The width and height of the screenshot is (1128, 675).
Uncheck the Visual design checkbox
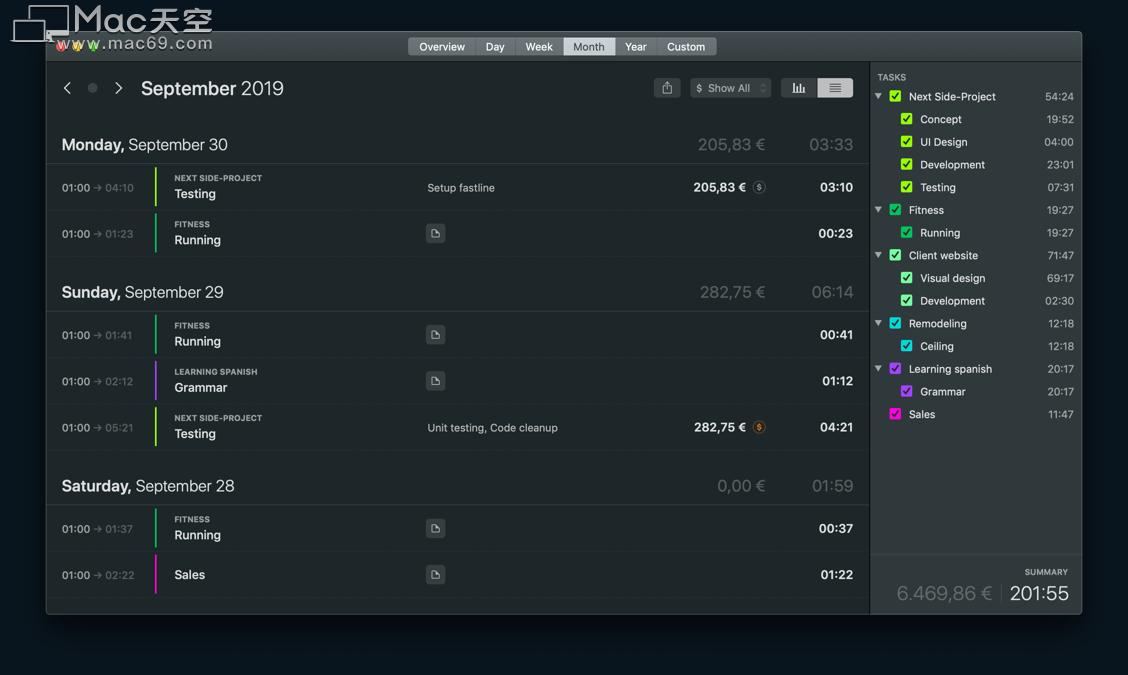coord(906,278)
